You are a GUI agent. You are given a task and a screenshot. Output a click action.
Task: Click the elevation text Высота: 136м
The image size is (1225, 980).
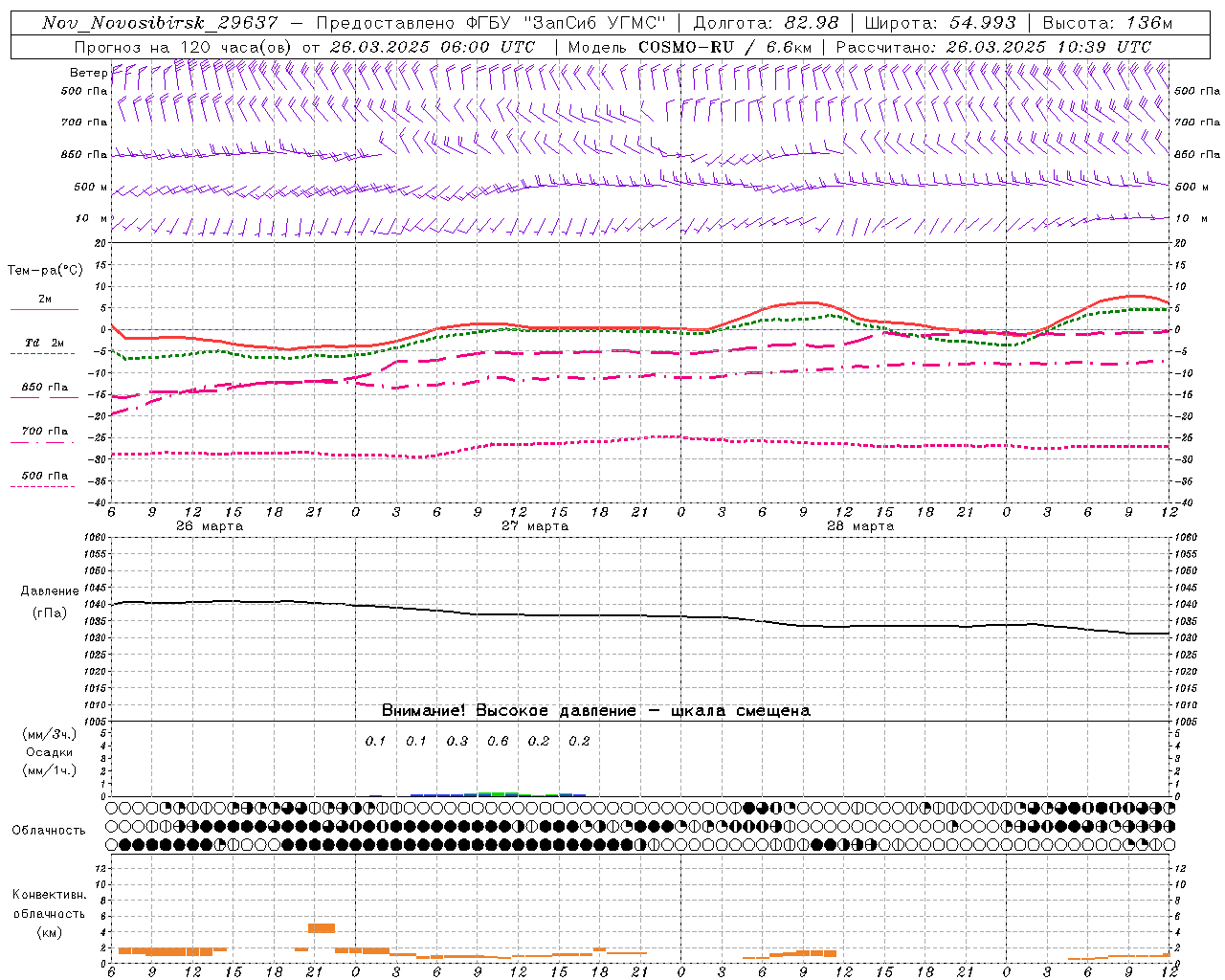click(x=1107, y=23)
